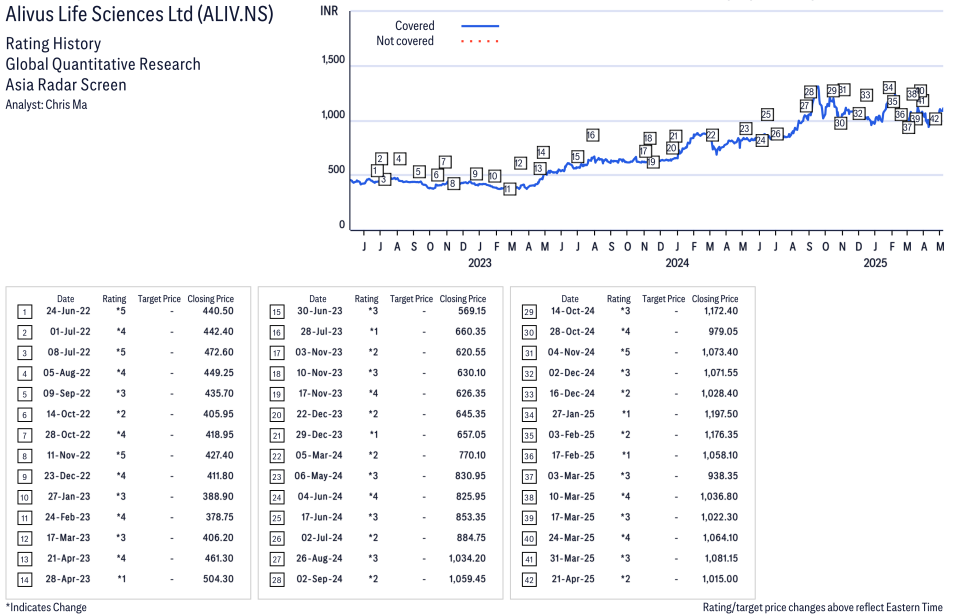Click chart marker 33 on the price chart
The height and width of the screenshot is (614, 954).
pos(866,95)
